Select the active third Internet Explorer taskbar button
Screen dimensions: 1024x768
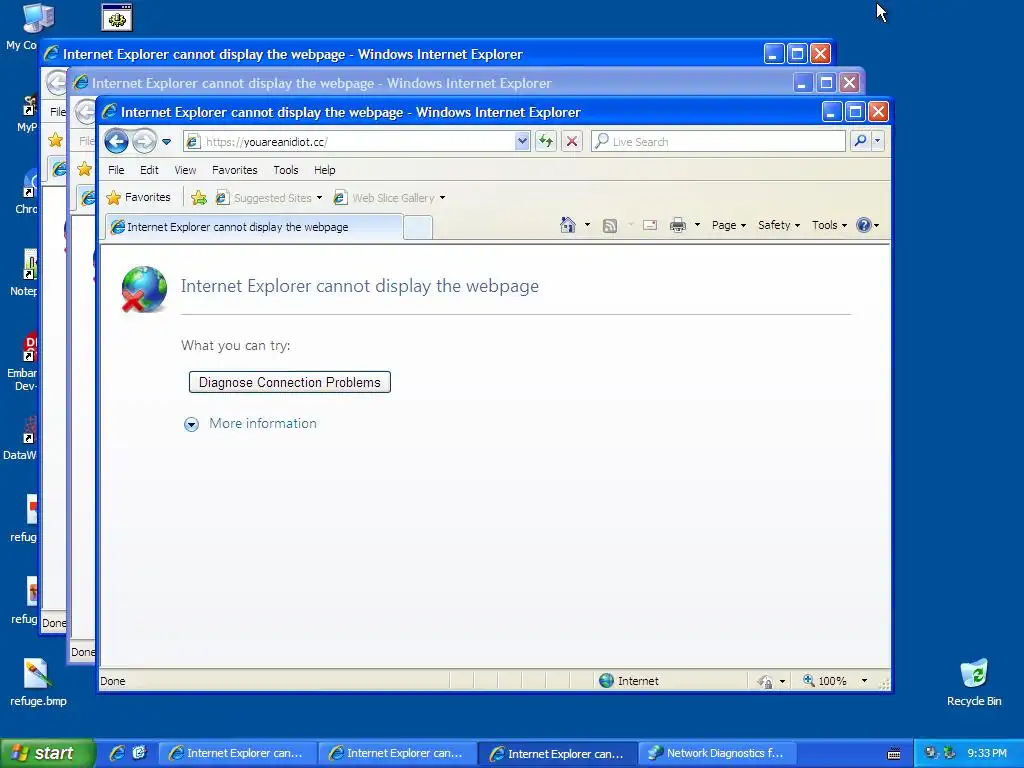click(x=558, y=753)
